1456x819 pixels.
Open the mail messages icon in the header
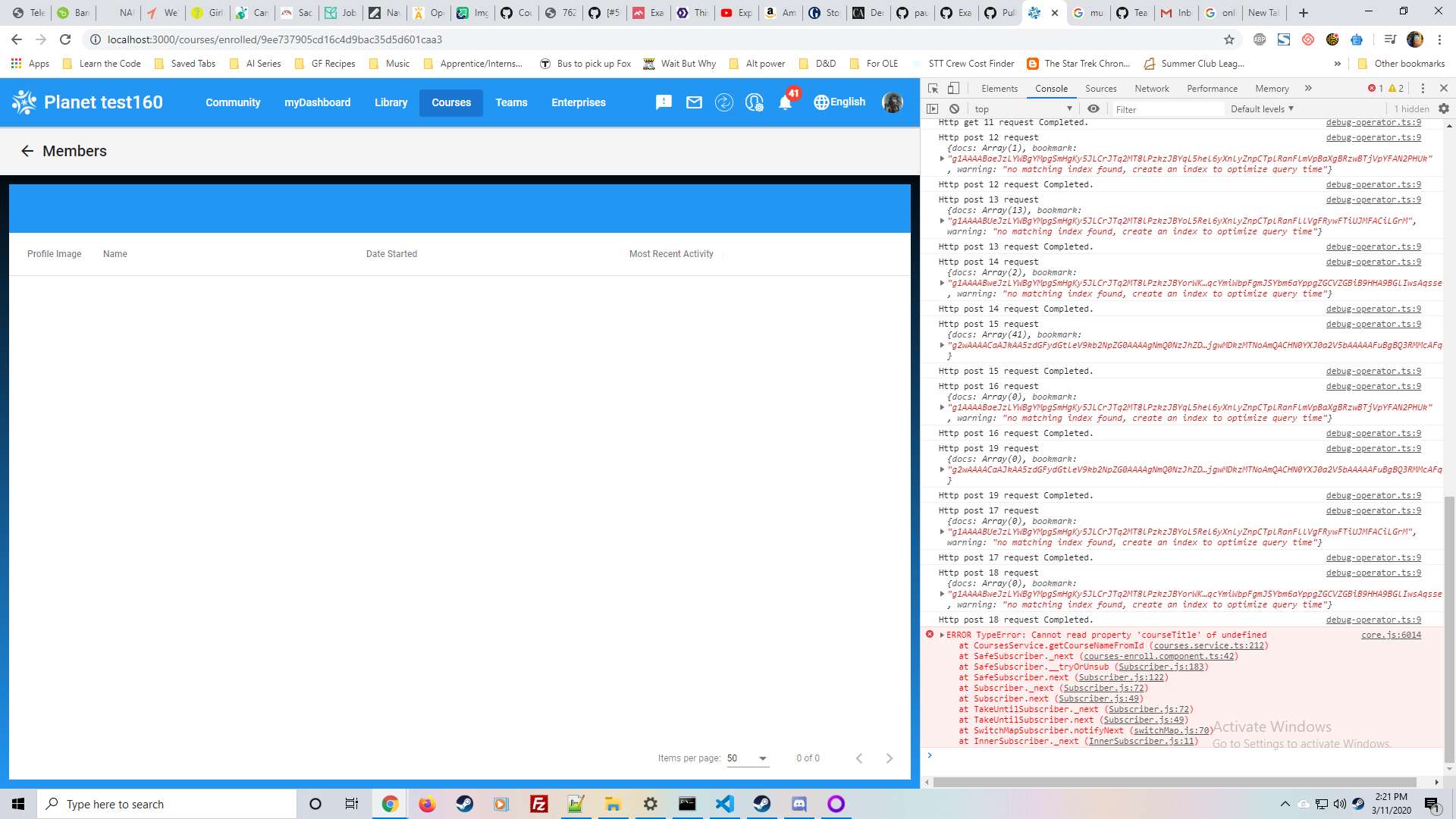[694, 102]
